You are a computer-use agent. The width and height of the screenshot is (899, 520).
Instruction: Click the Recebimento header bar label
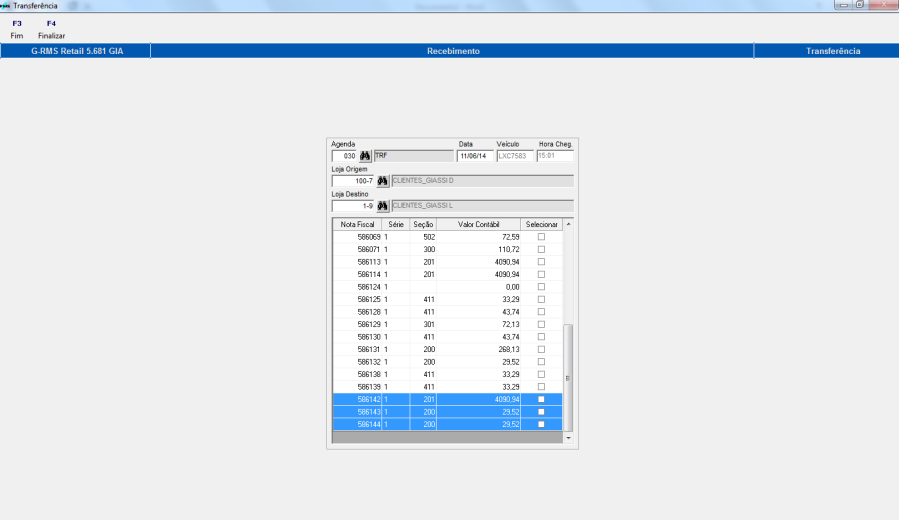coord(453,51)
